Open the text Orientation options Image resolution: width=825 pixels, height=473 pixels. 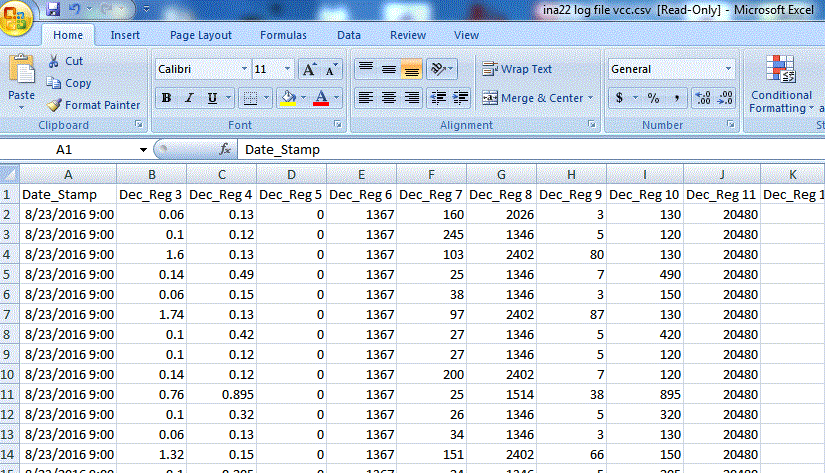click(x=441, y=69)
